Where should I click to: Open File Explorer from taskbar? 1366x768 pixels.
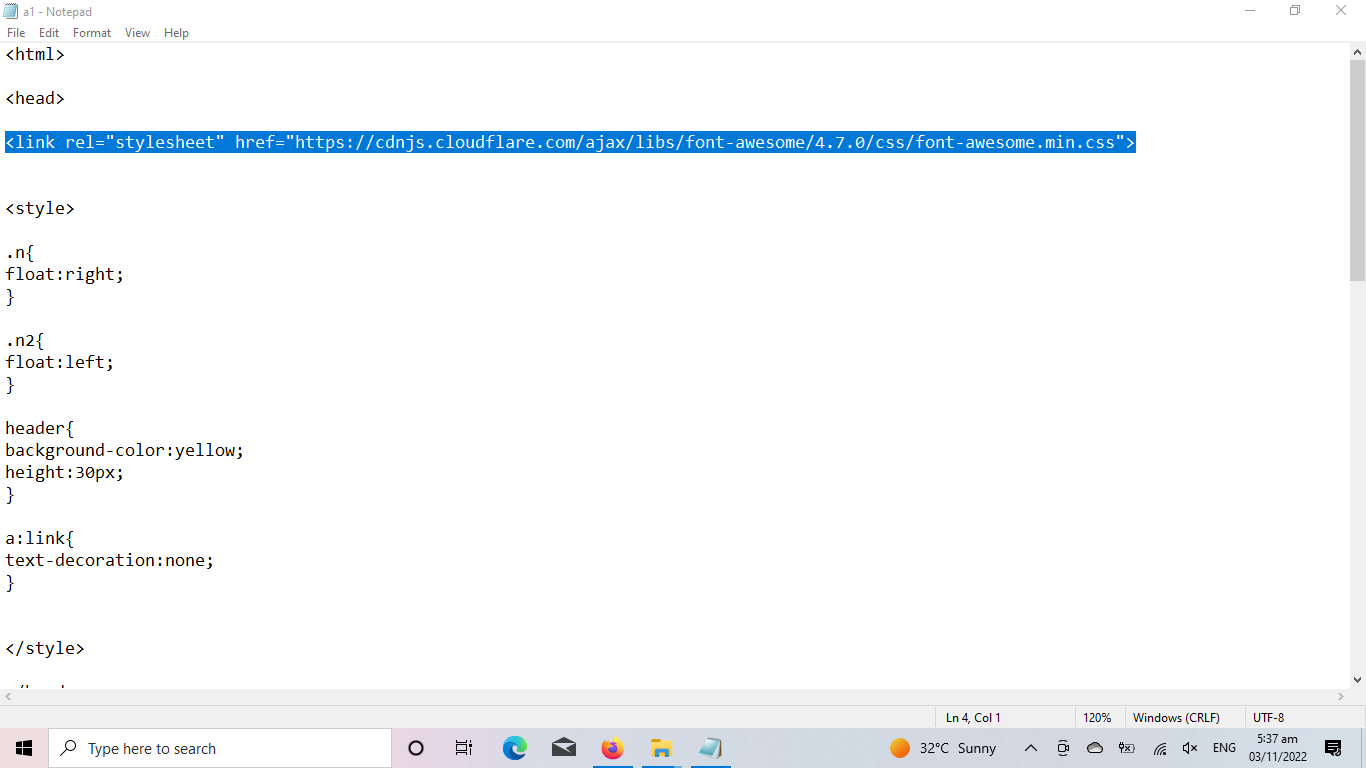(x=661, y=748)
